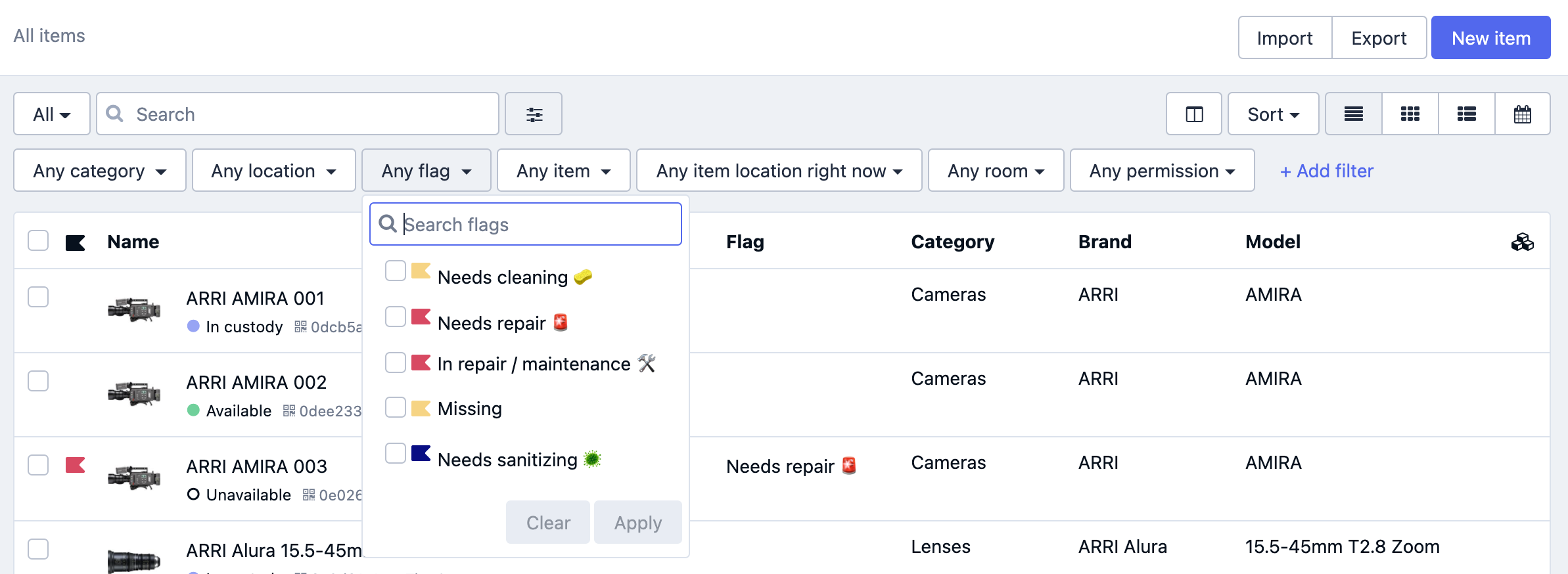Image resolution: width=1568 pixels, height=574 pixels.
Task: Click the 15.5-45mm T2.8 Zoom model cell
Action: 1343,546
